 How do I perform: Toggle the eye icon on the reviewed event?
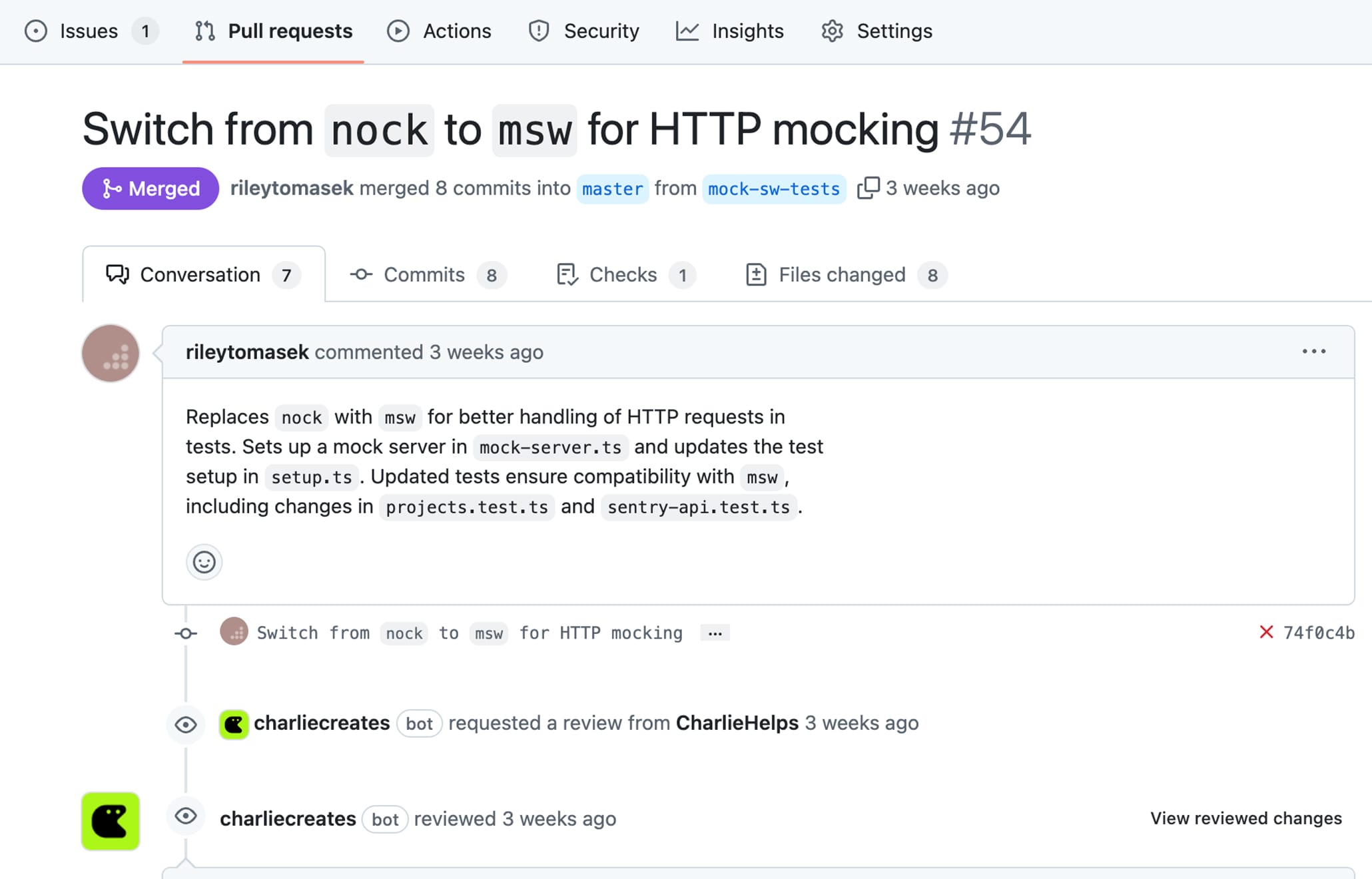pyautogui.click(x=186, y=816)
